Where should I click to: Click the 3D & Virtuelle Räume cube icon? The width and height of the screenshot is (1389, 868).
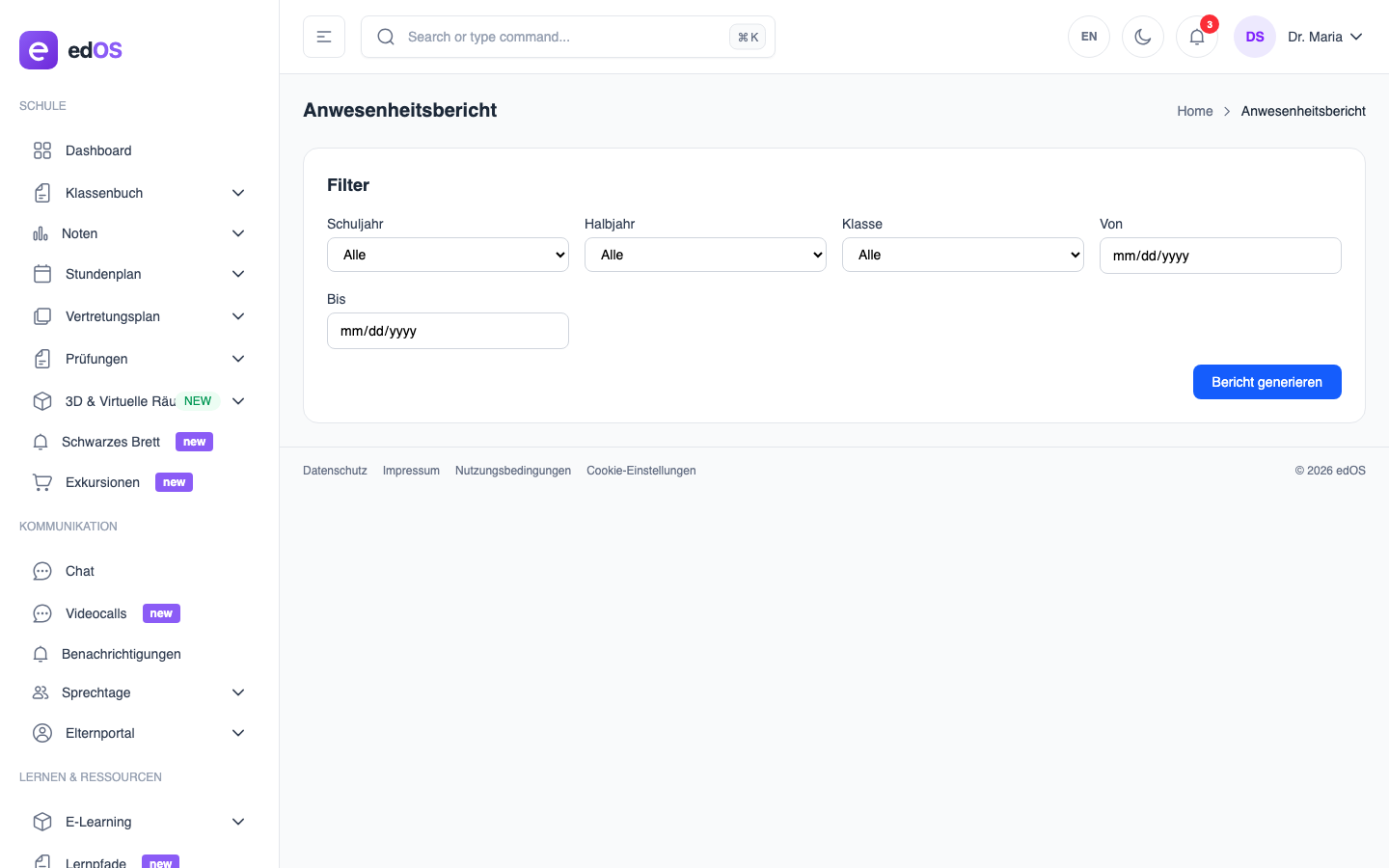[x=42, y=401]
